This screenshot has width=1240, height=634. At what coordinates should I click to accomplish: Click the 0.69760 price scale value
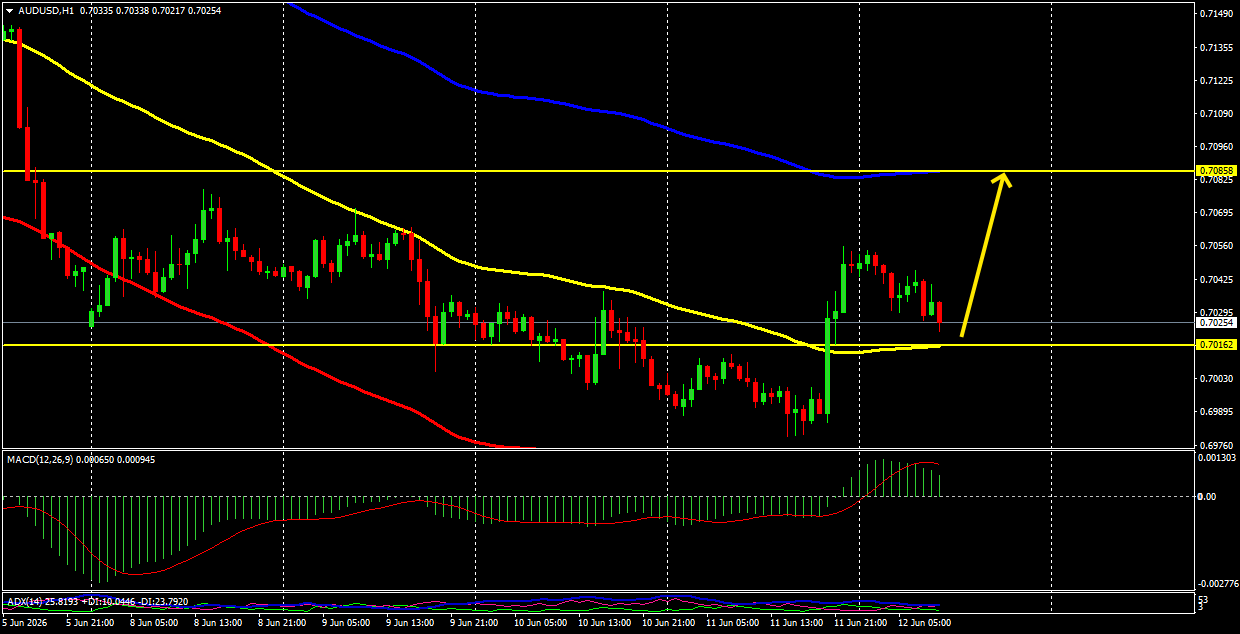point(1216,446)
